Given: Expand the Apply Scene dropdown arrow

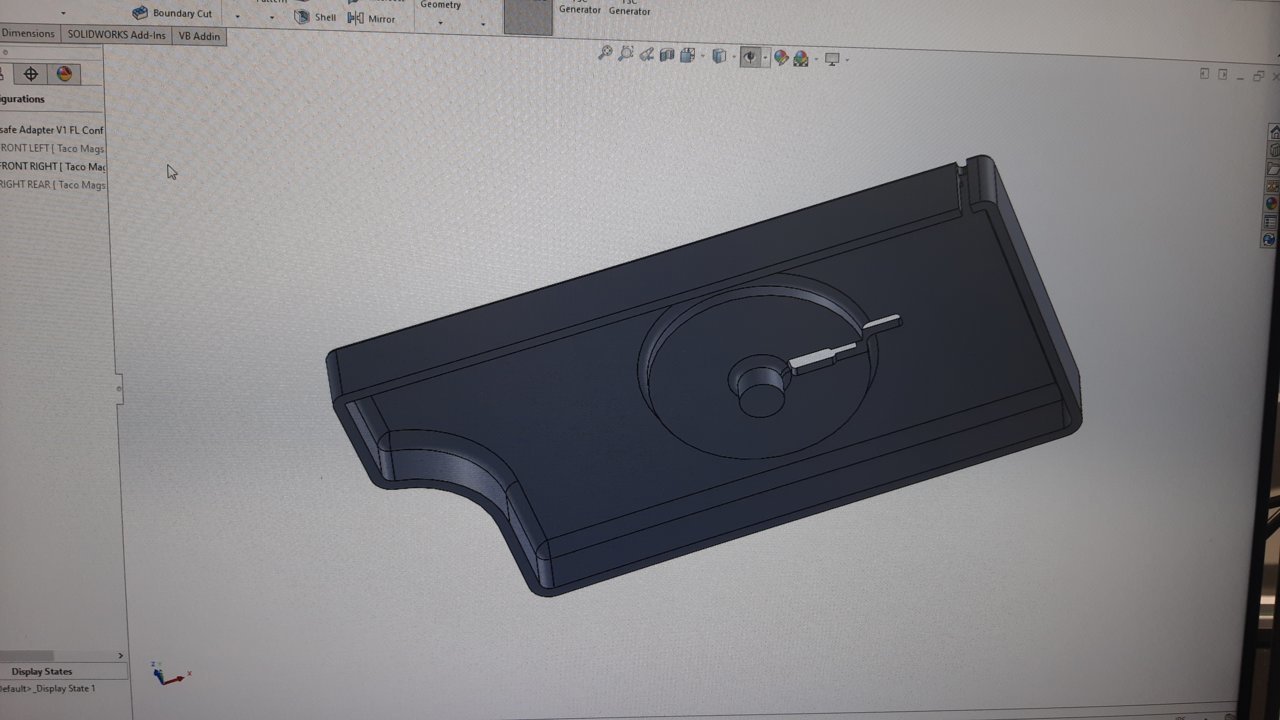Looking at the screenshot, I should [x=815, y=60].
